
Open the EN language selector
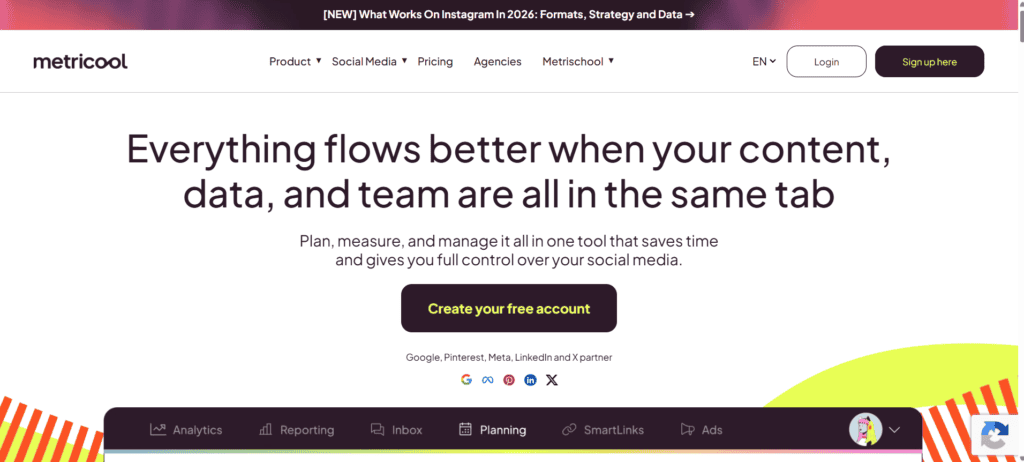coord(764,61)
